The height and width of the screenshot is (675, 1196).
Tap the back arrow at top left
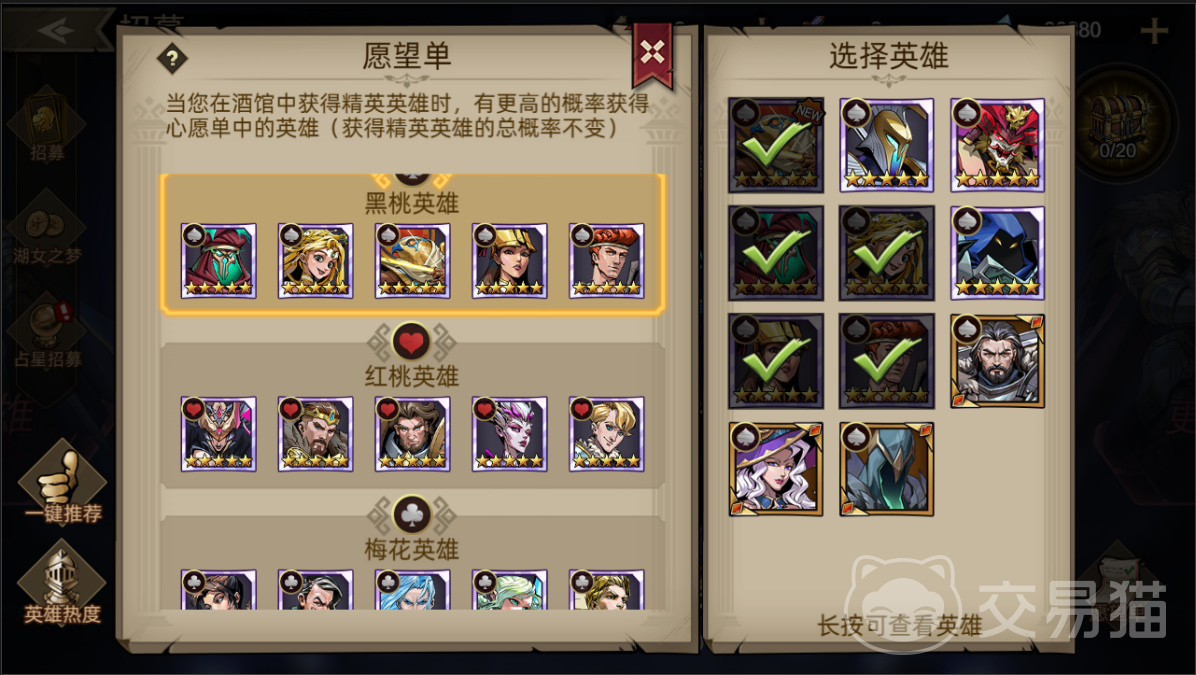pyautogui.click(x=56, y=30)
